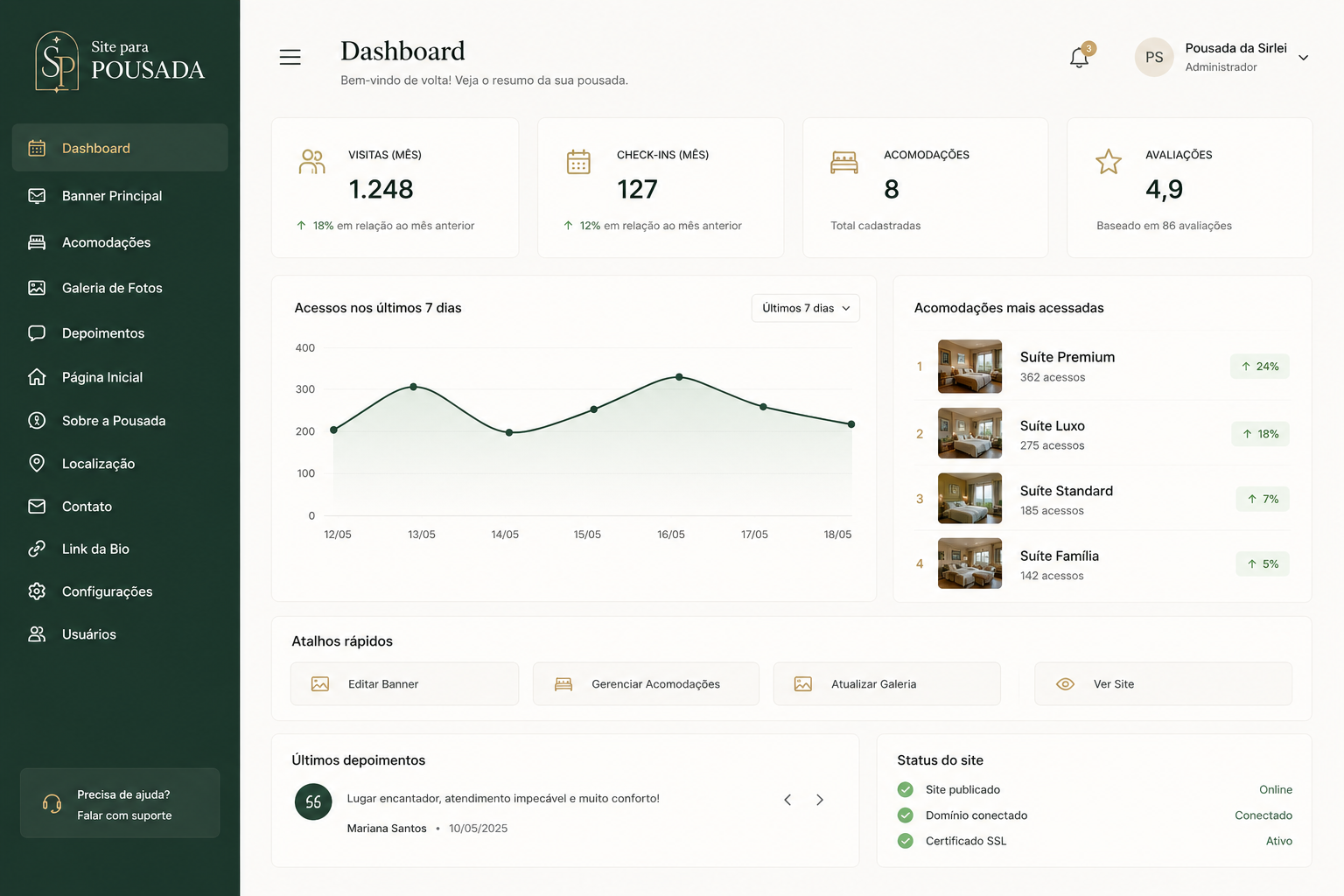The height and width of the screenshot is (896, 1344).
Task: Show next testimonial with right arrow
Action: click(x=820, y=800)
